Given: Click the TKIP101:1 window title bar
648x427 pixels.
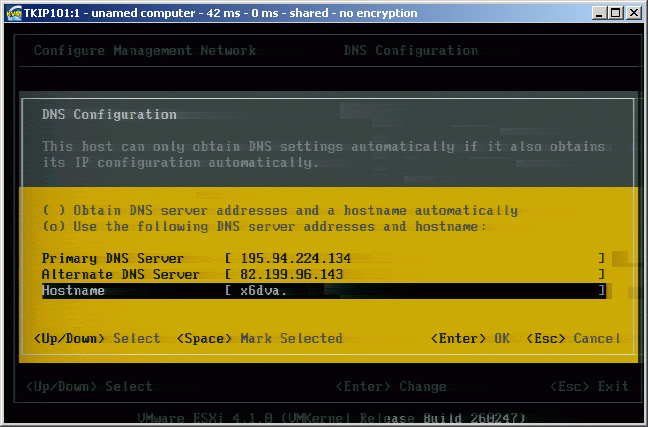Looking at the screenshot, I should (300, 11).
